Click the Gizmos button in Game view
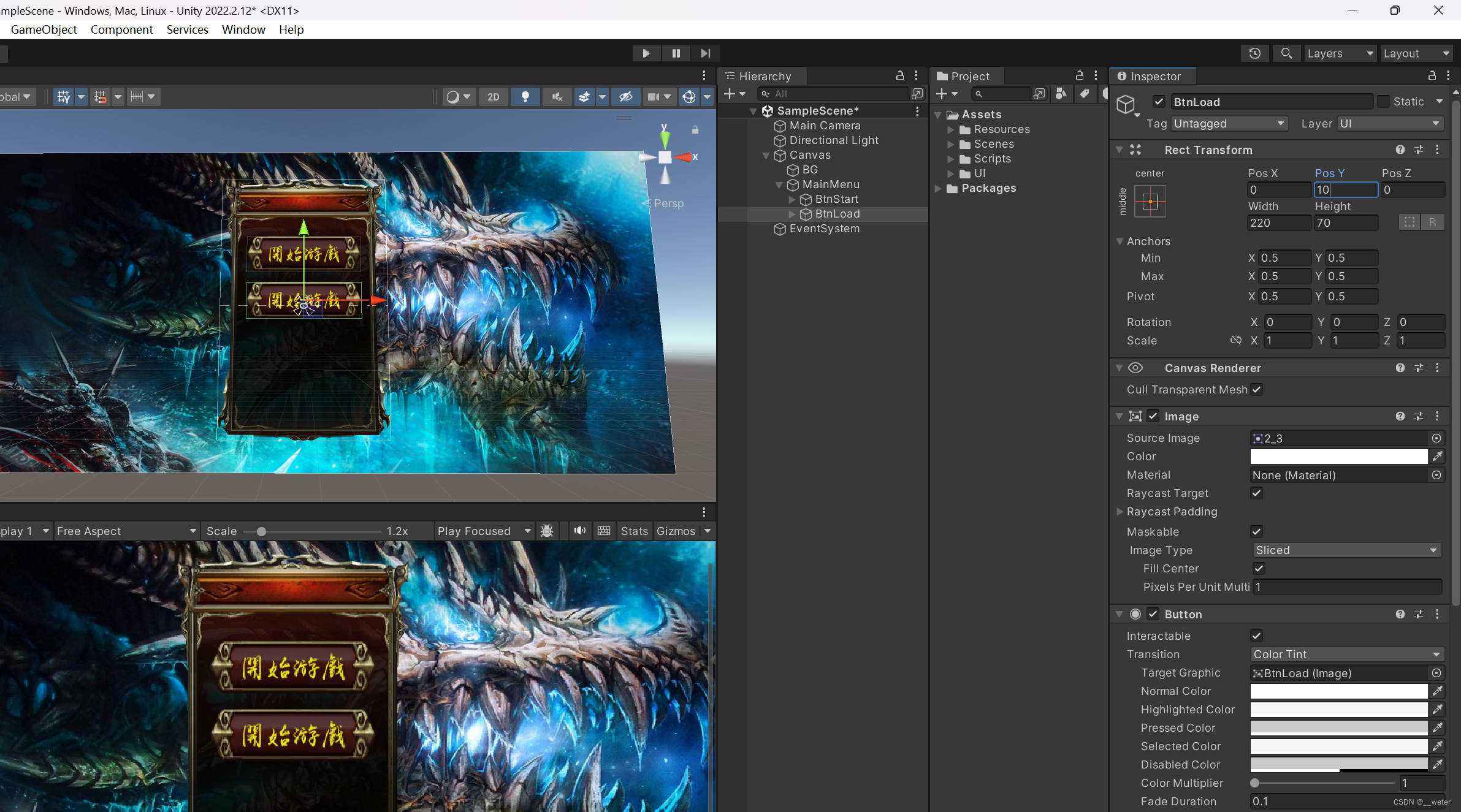This screenshot has height=812, width=1461. pyautogui.click(x=676, y=531)
